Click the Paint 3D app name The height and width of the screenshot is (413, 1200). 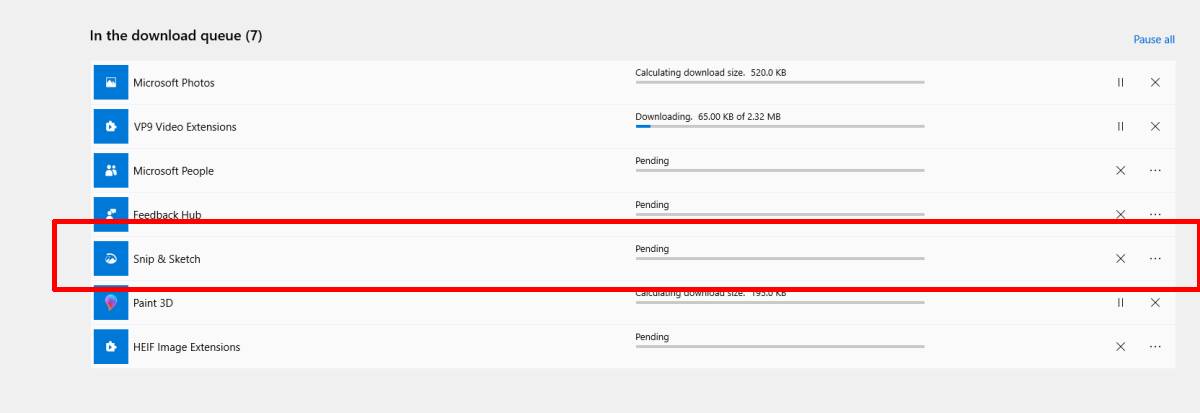[x=153, y=302]
